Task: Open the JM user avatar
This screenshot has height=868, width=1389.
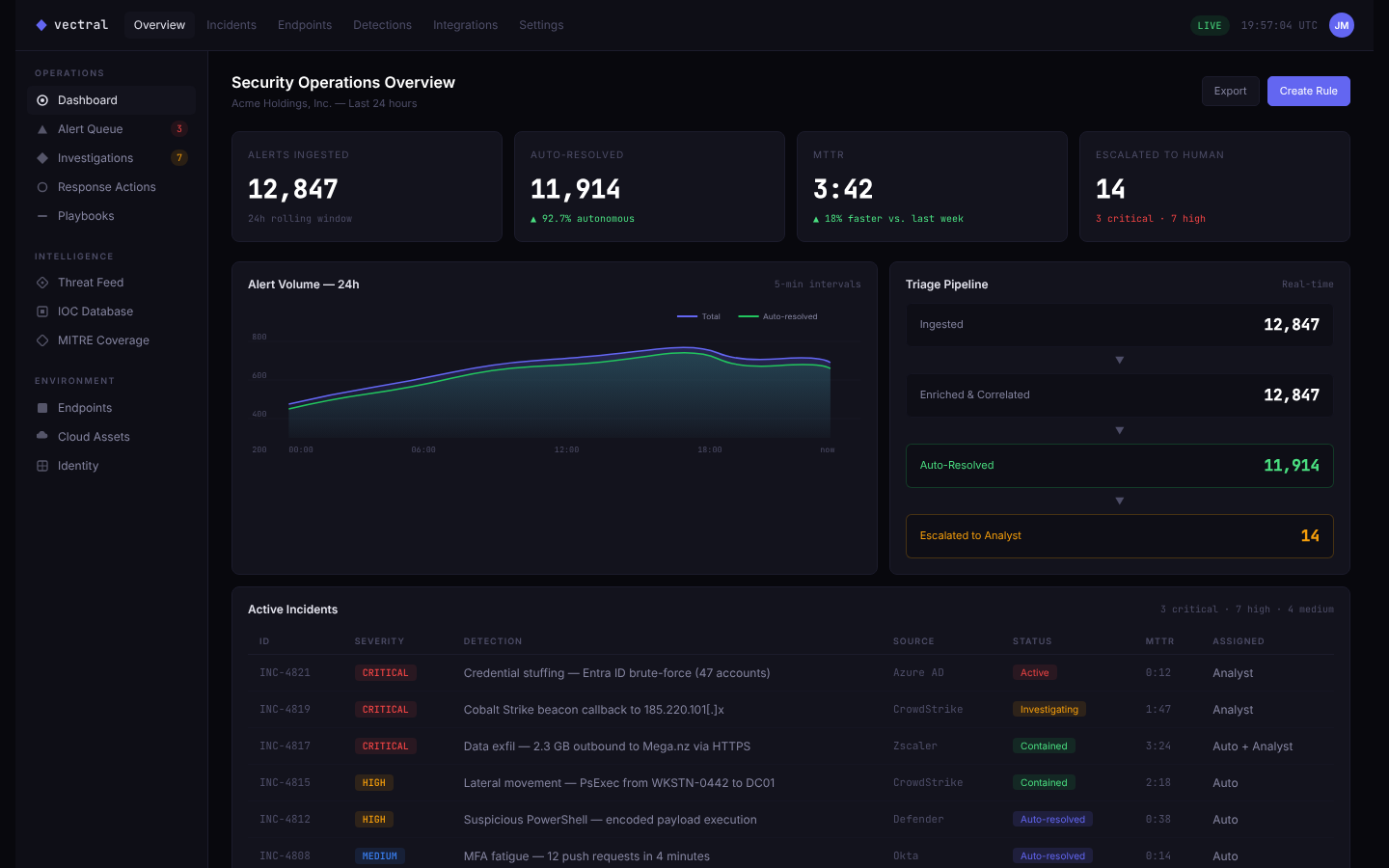Action: pyautogui.click(x=1342, y=25)
